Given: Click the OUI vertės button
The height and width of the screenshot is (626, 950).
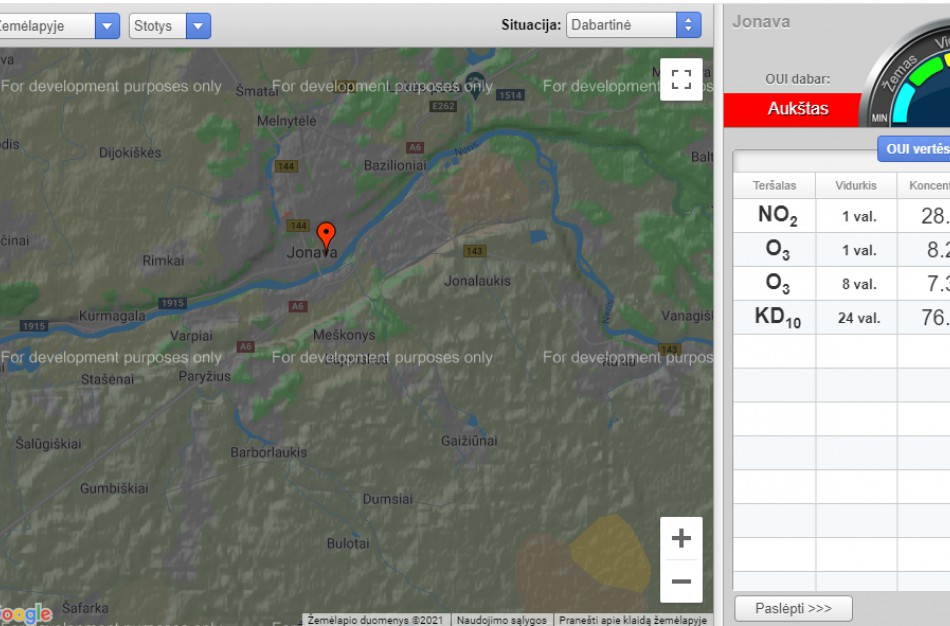Looking at the screenshot, I should point(915,149).
